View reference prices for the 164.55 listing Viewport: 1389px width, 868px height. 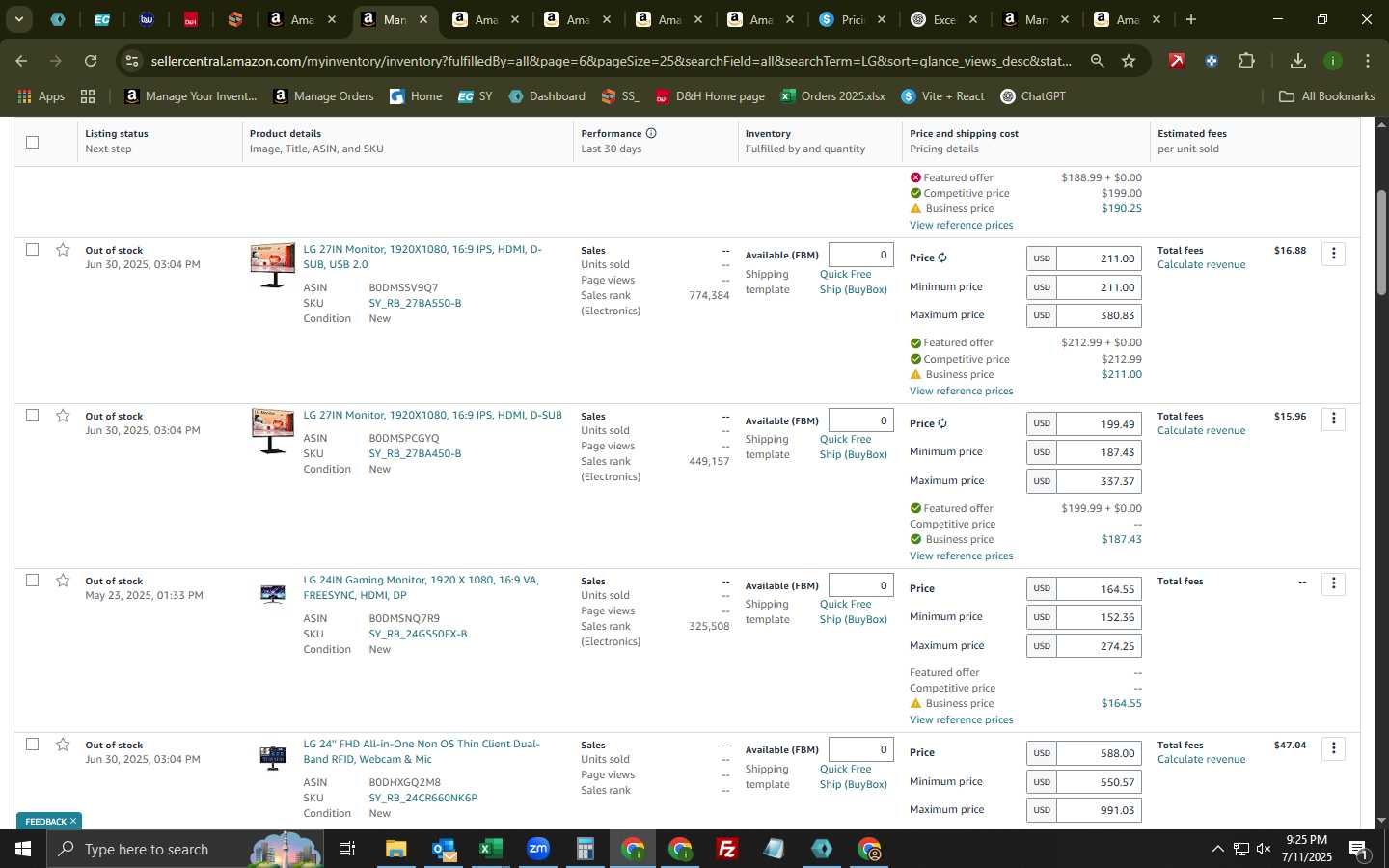pyautogui.click(x=961, y=719)
